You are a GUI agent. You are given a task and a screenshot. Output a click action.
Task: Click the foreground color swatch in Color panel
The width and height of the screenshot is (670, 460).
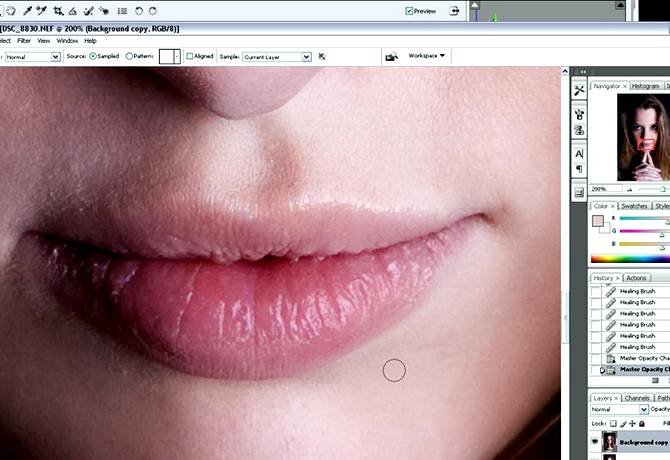(597, 220)
